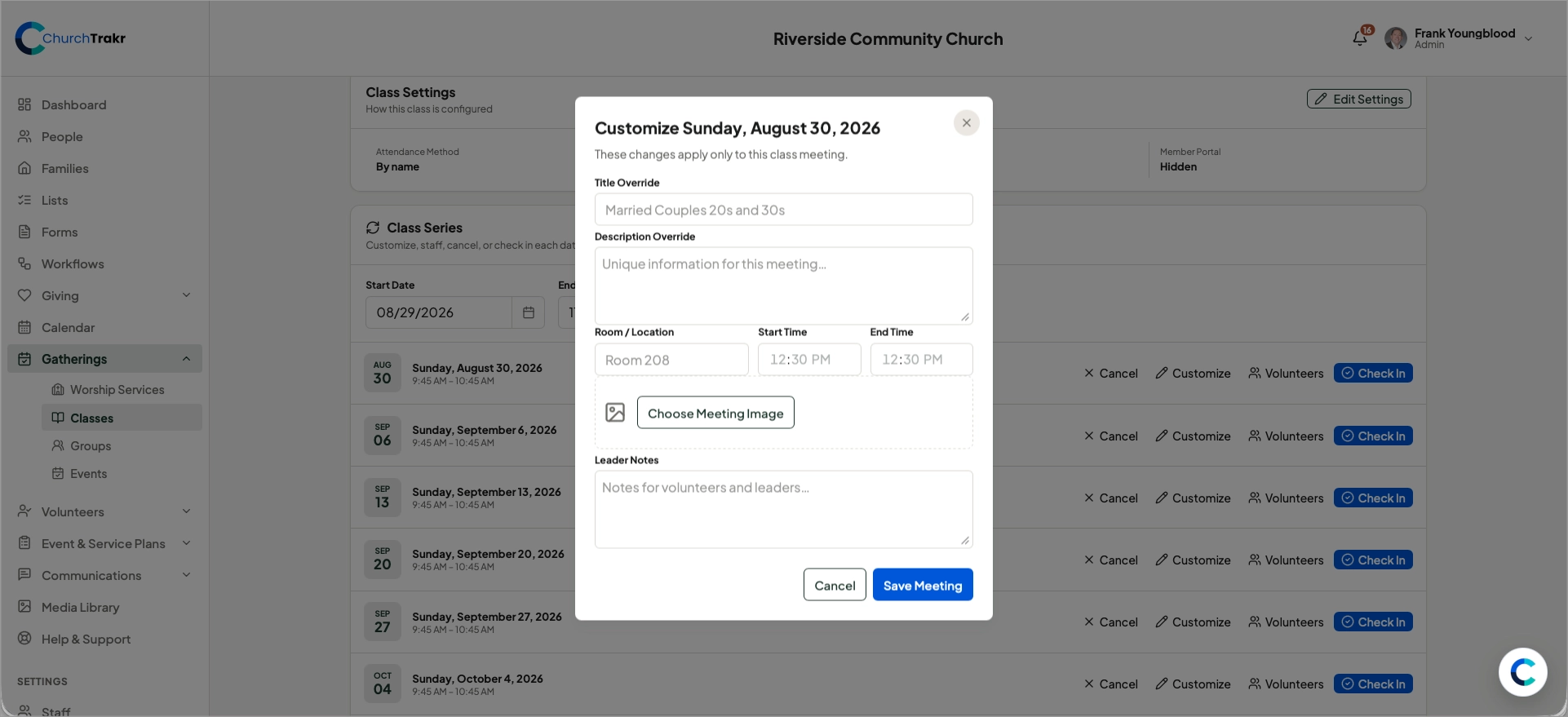Open the user account dropdown arrow

coord(1528,38)
